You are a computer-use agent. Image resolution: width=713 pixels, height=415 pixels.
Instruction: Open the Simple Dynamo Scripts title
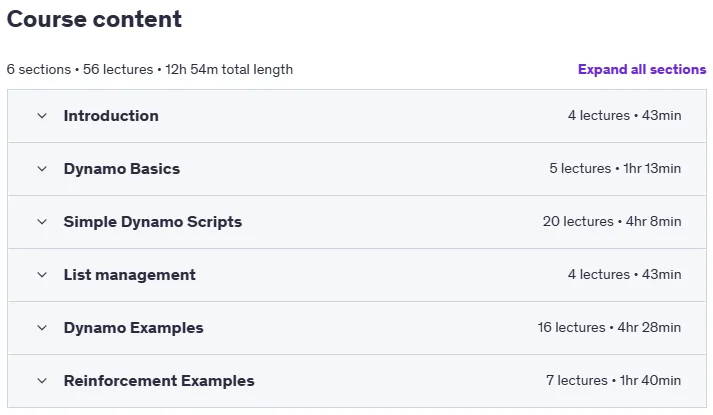[153, 222]
